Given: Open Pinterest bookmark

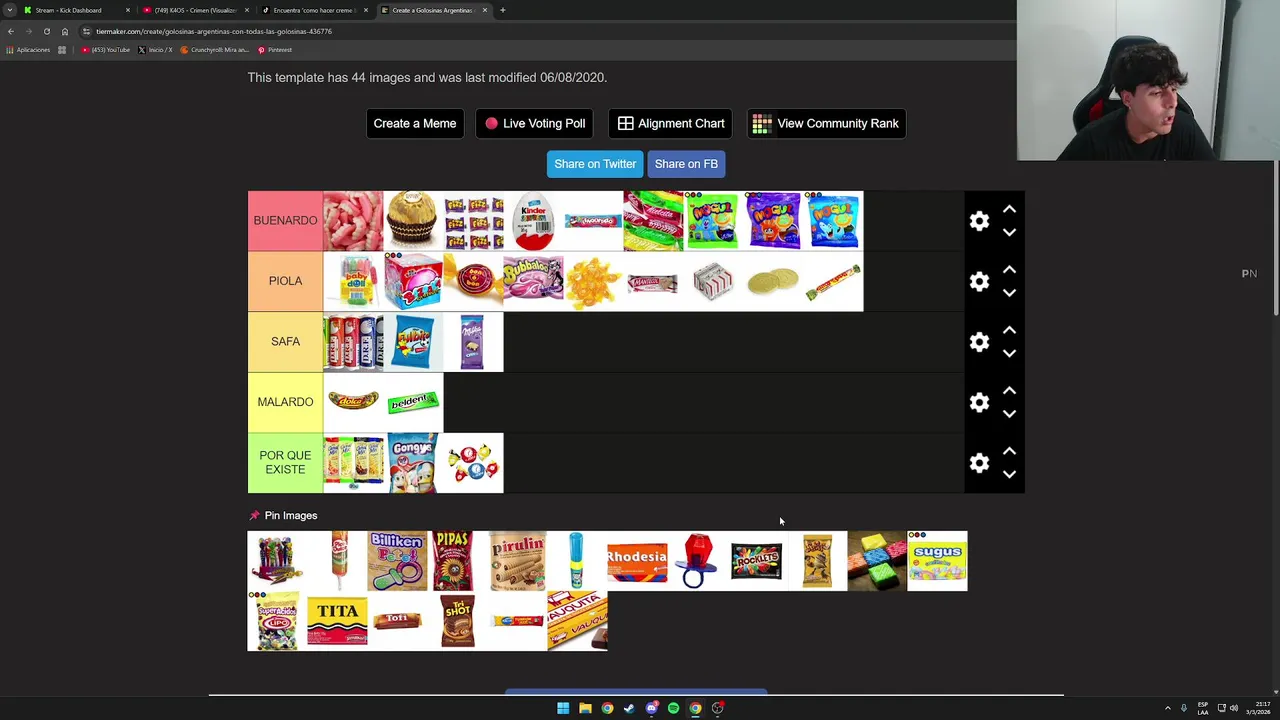Looking at the screenshot, I should pos(275,50).
